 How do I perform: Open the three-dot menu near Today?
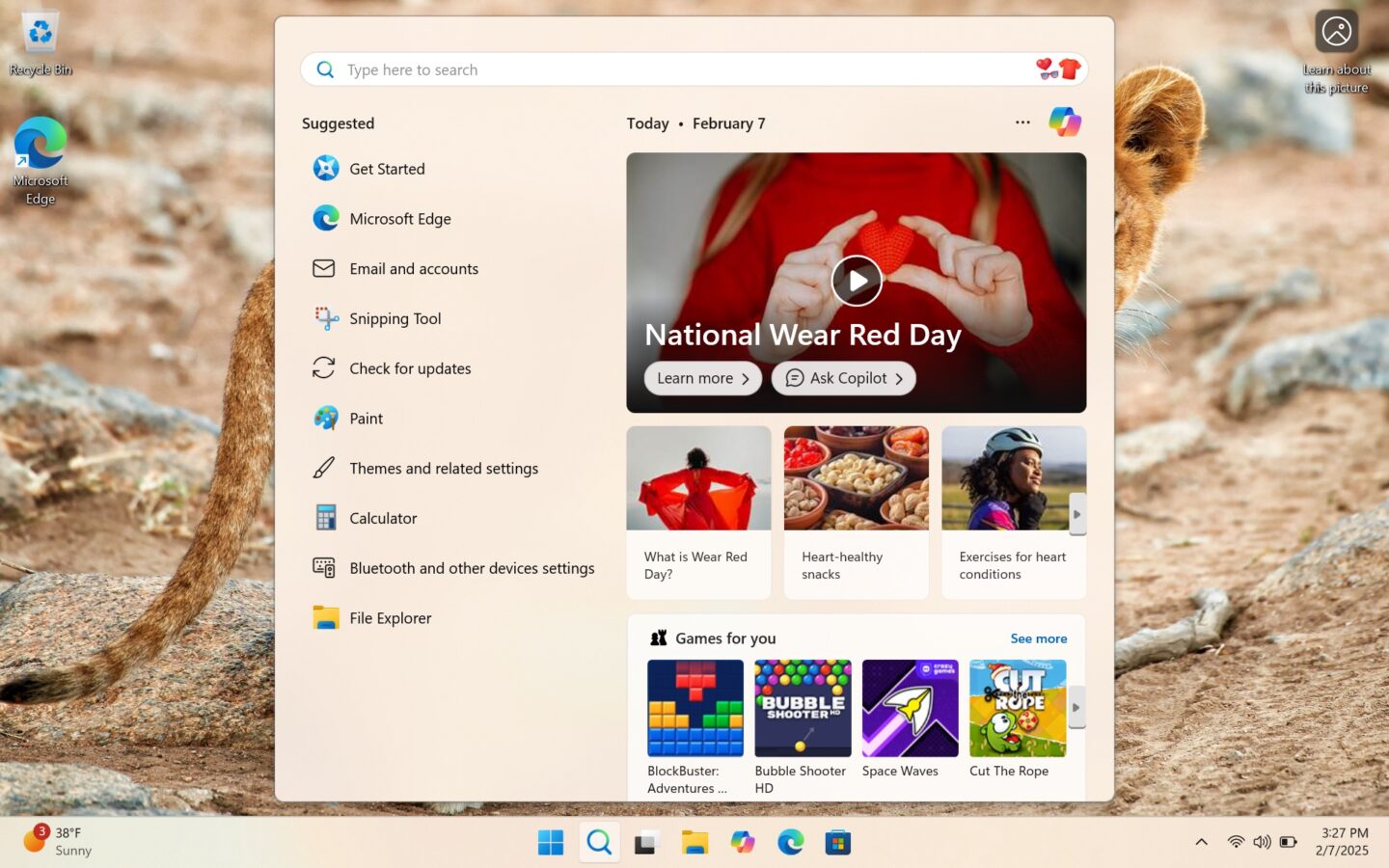pos(1021,122)
